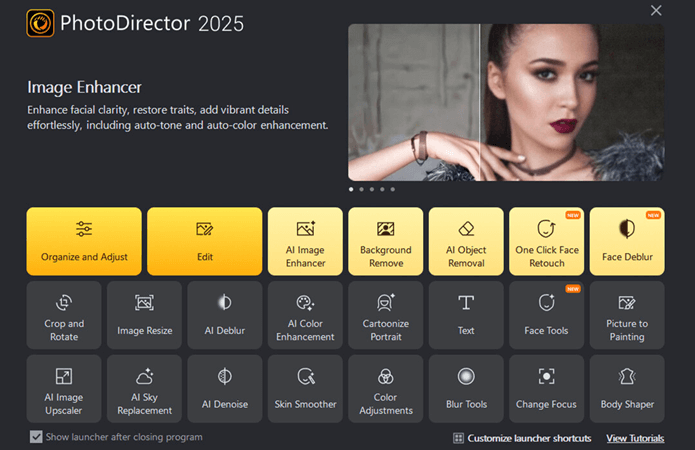The height and width of the screenshot is (450, 695).
Task: Jump to fourth carousel slide dot
Action: coord(382,189)
